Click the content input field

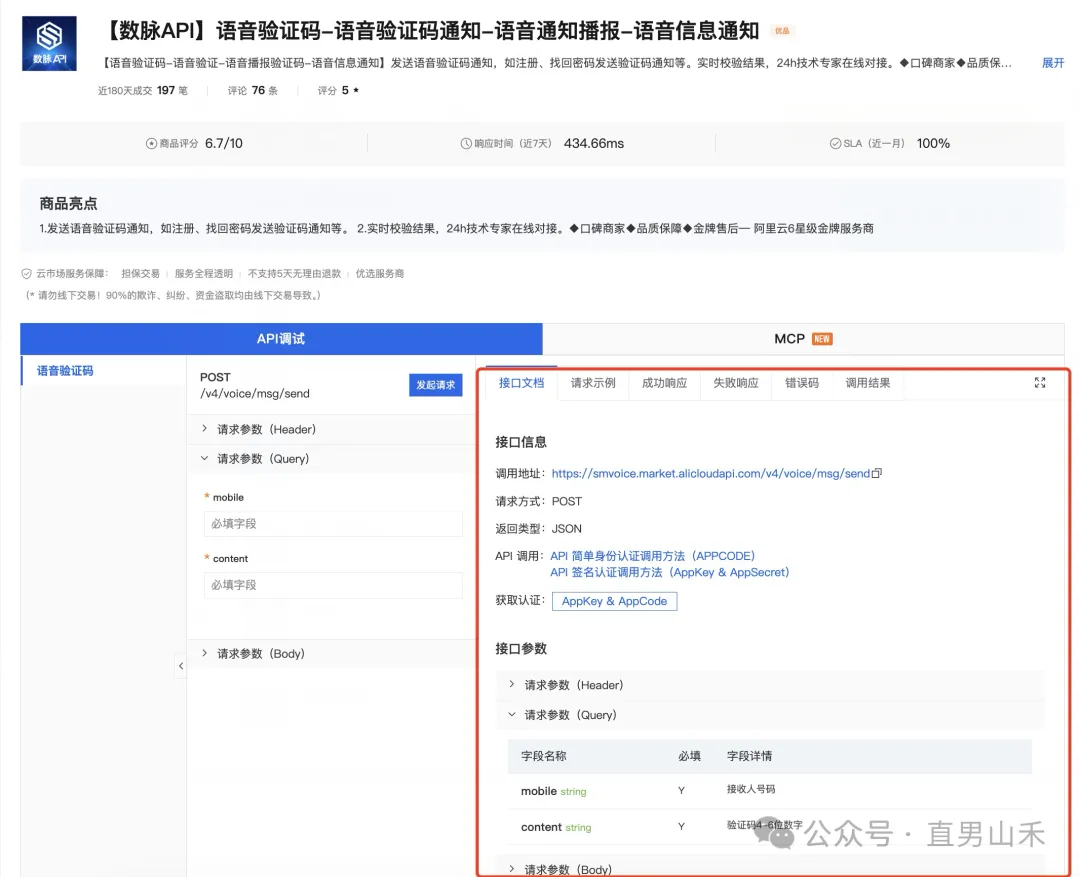(x=333, y=585)
